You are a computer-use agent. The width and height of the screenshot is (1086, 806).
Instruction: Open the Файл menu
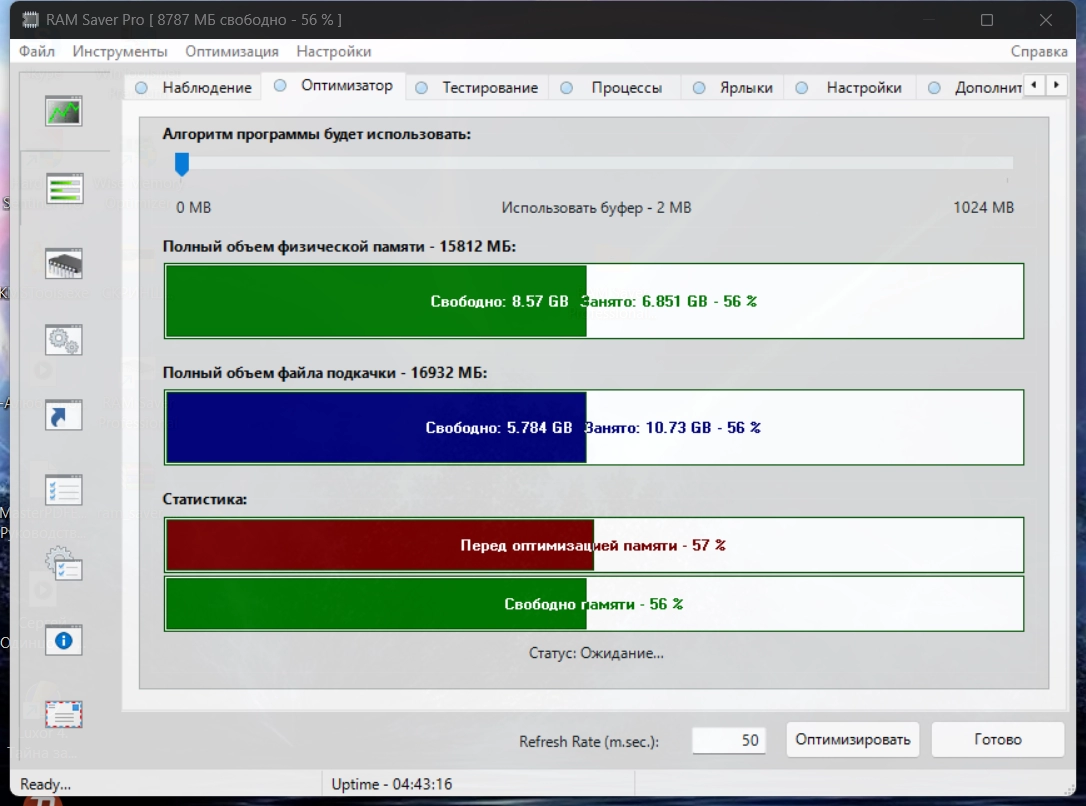click(37, 51)
